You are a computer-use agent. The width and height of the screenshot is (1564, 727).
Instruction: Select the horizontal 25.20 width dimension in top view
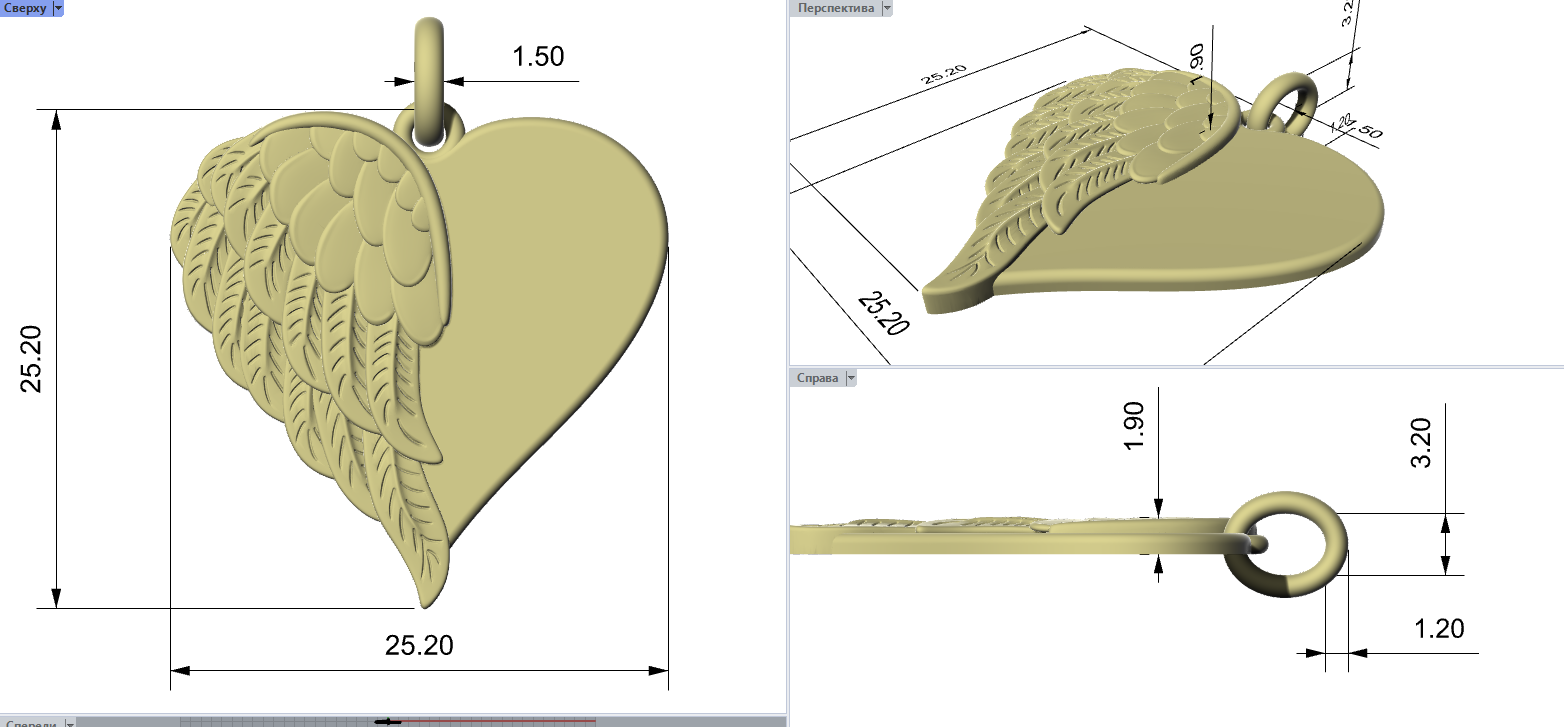coord(419,645)
